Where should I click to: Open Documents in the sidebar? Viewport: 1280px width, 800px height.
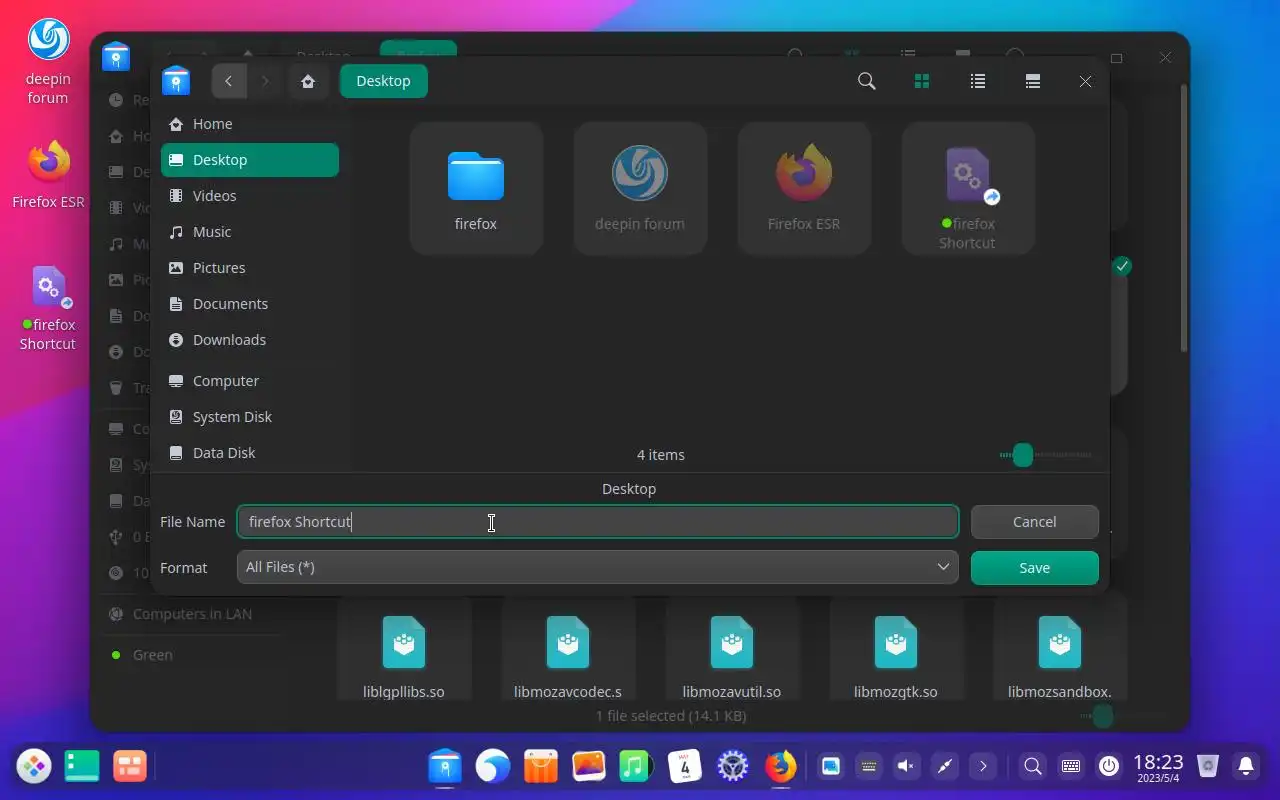[250, 304]
